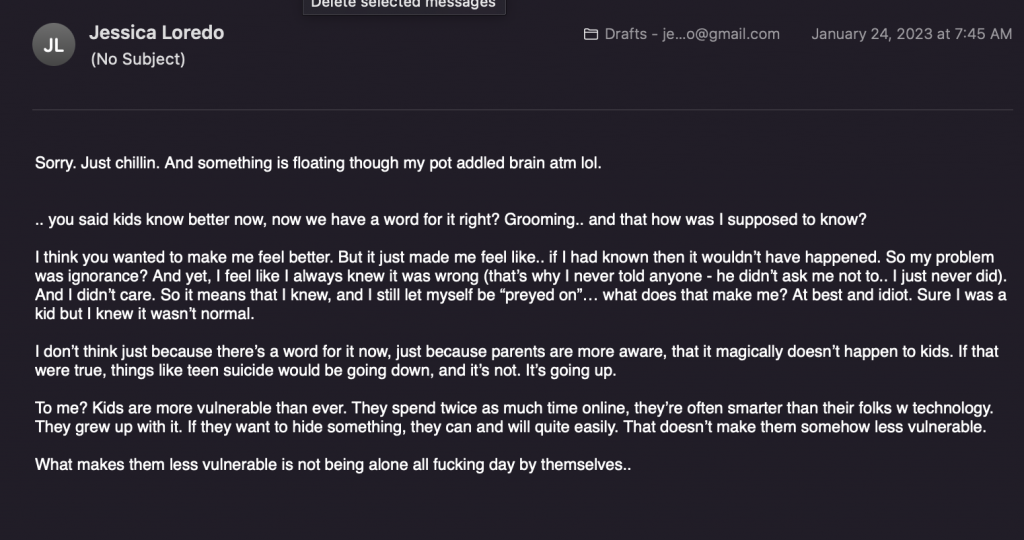Click the paragraph starting "Sorry. Just chillin"
The image size is (1024, 540).
(318, 163)
